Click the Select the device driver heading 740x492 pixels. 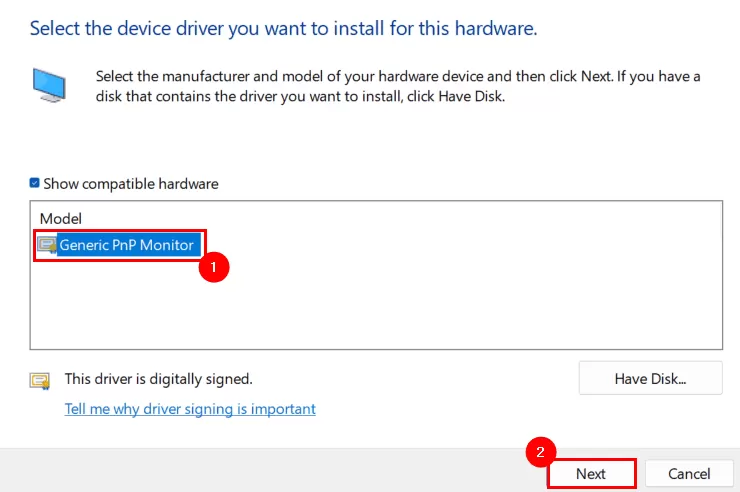tap(284, 28)
